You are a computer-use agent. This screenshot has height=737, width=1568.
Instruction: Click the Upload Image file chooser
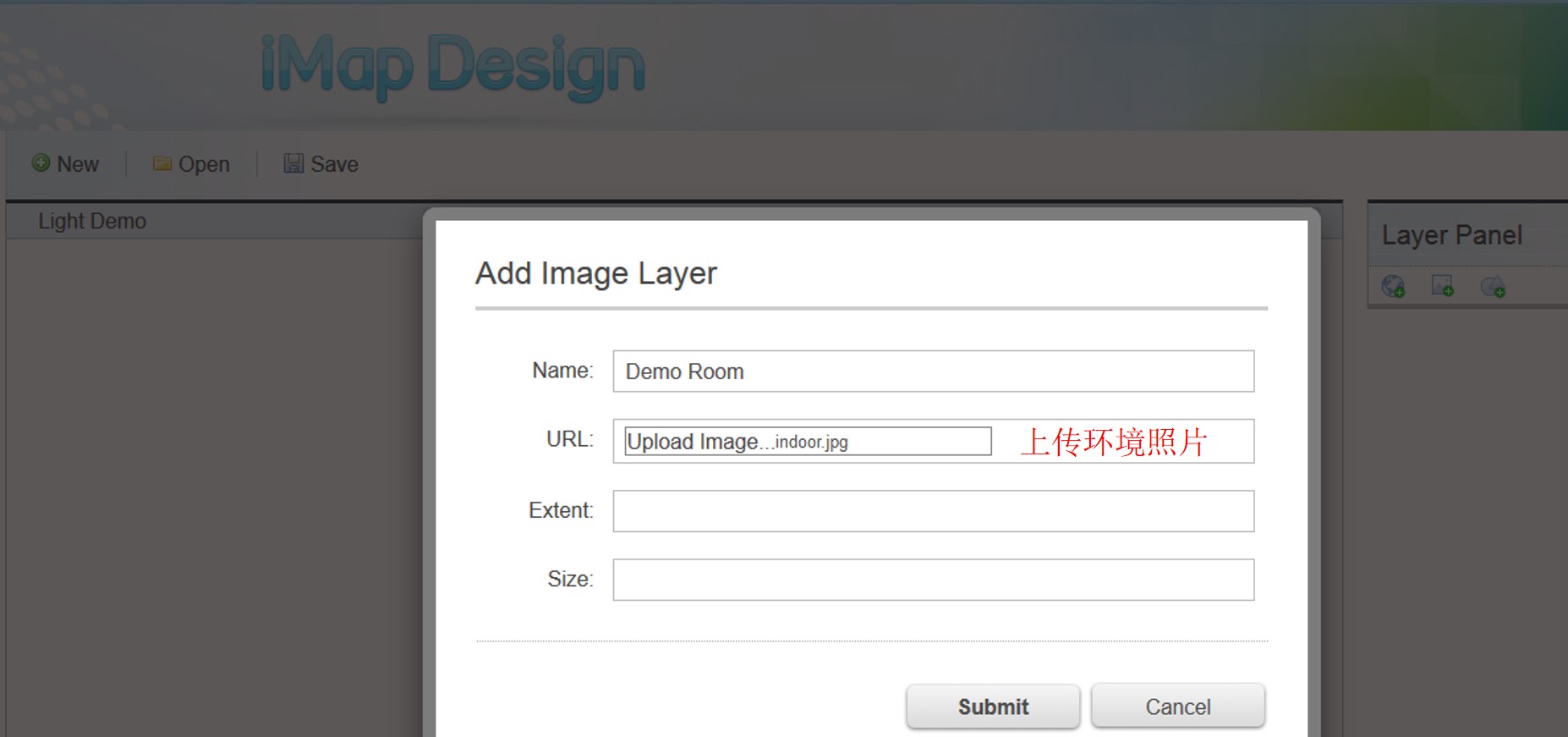(x=808, y=441)
